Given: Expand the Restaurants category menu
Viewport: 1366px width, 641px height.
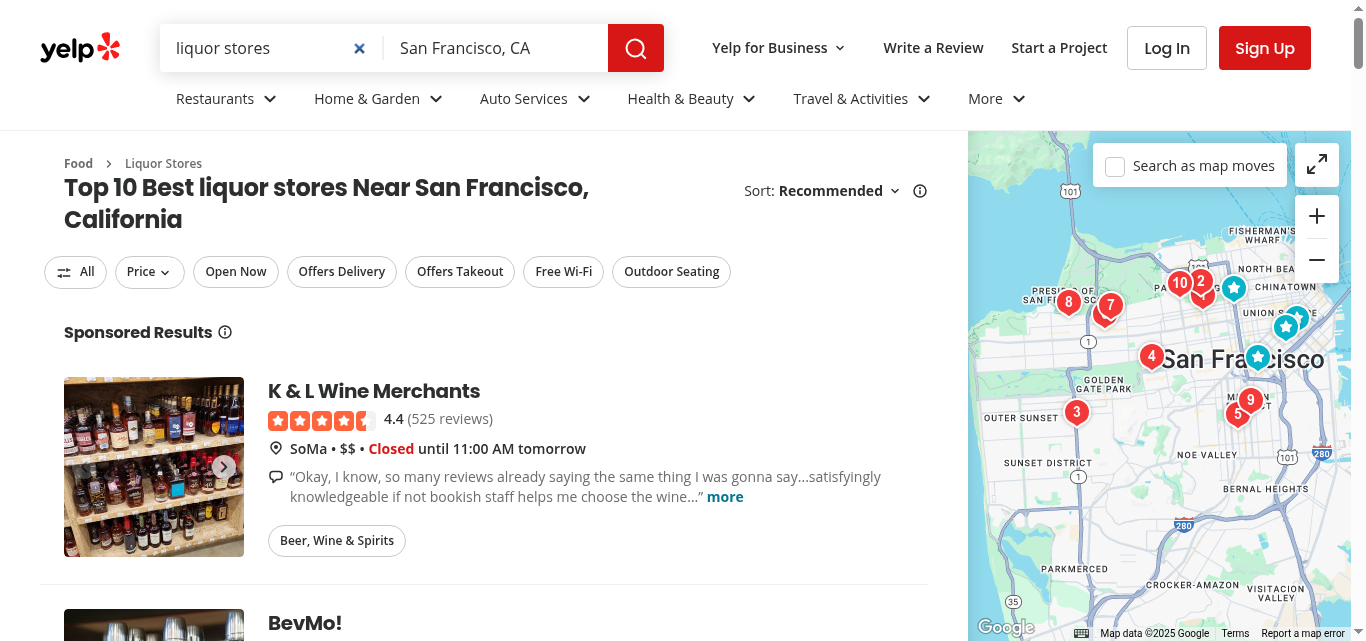Looking at the screenshot, I should [226, 99].
